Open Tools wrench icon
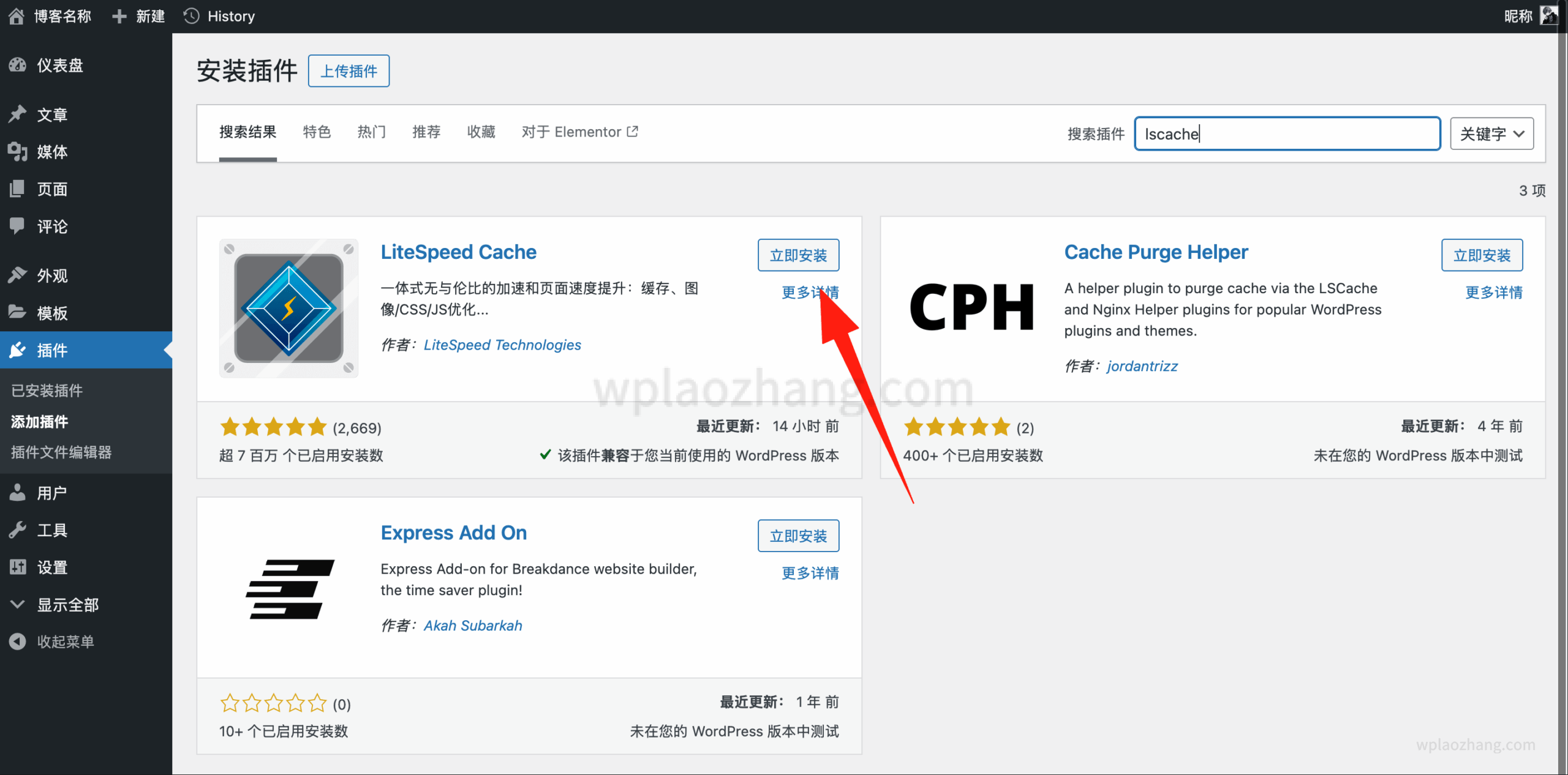The height and width of the screenshot is (775, 1568). click(18, 530)
